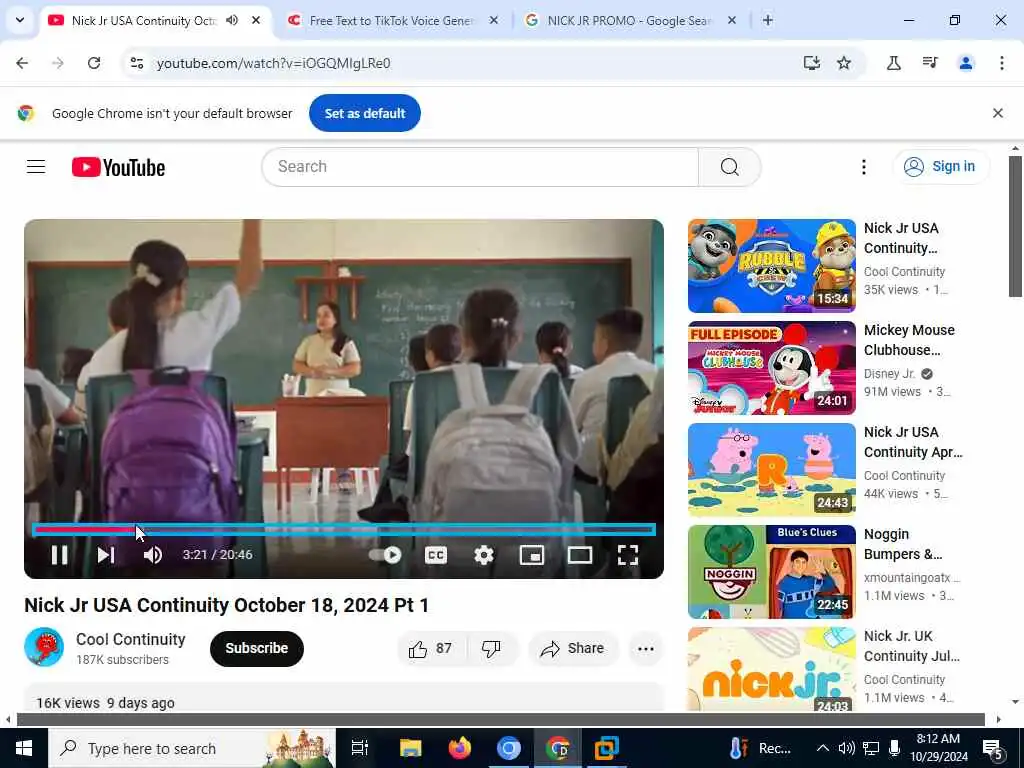
Task: Install app icon in address bar
Action: pyautogui.click(x=811, y=63)
